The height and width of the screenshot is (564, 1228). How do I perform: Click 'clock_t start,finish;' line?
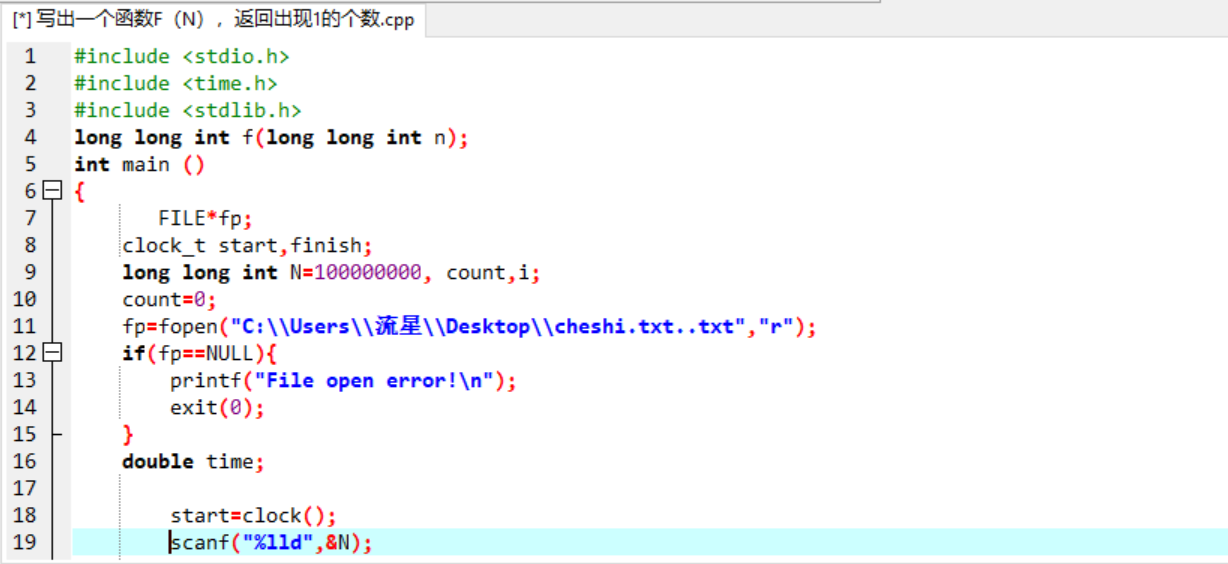coord(247,245)
